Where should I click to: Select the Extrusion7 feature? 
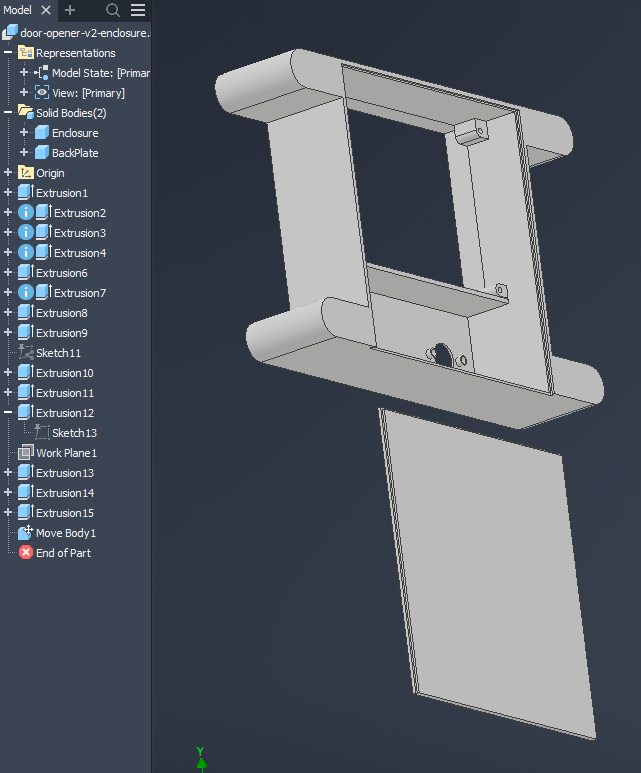point(80,293)
